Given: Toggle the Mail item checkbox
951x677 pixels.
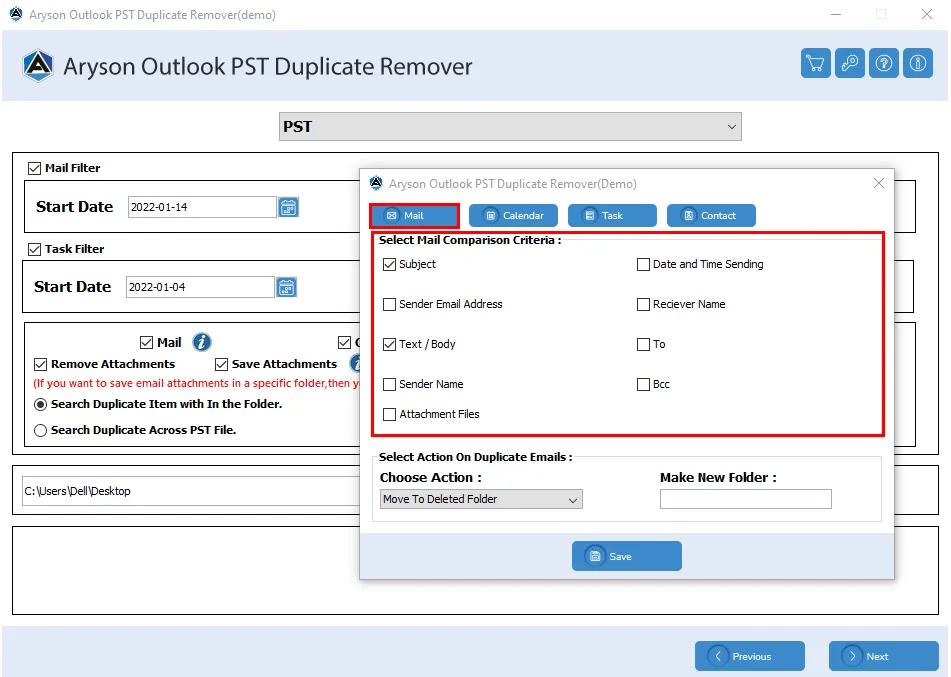Looking at the screenshot, I should (146, 343).
